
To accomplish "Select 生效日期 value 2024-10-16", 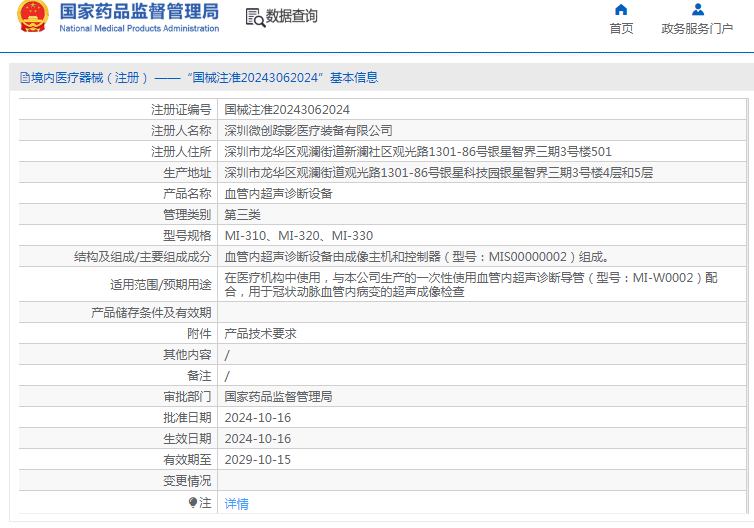I will [258, 439].
